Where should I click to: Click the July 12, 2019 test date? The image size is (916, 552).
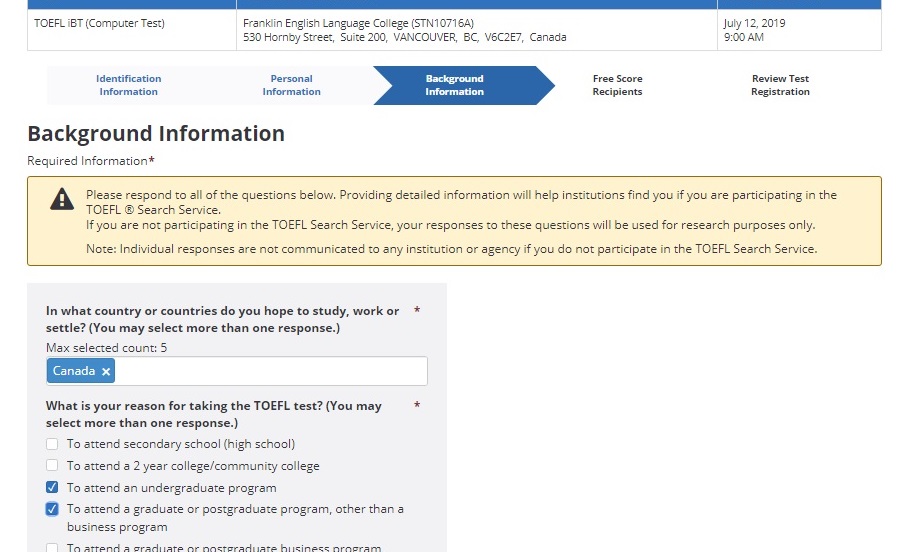(754, 23)
